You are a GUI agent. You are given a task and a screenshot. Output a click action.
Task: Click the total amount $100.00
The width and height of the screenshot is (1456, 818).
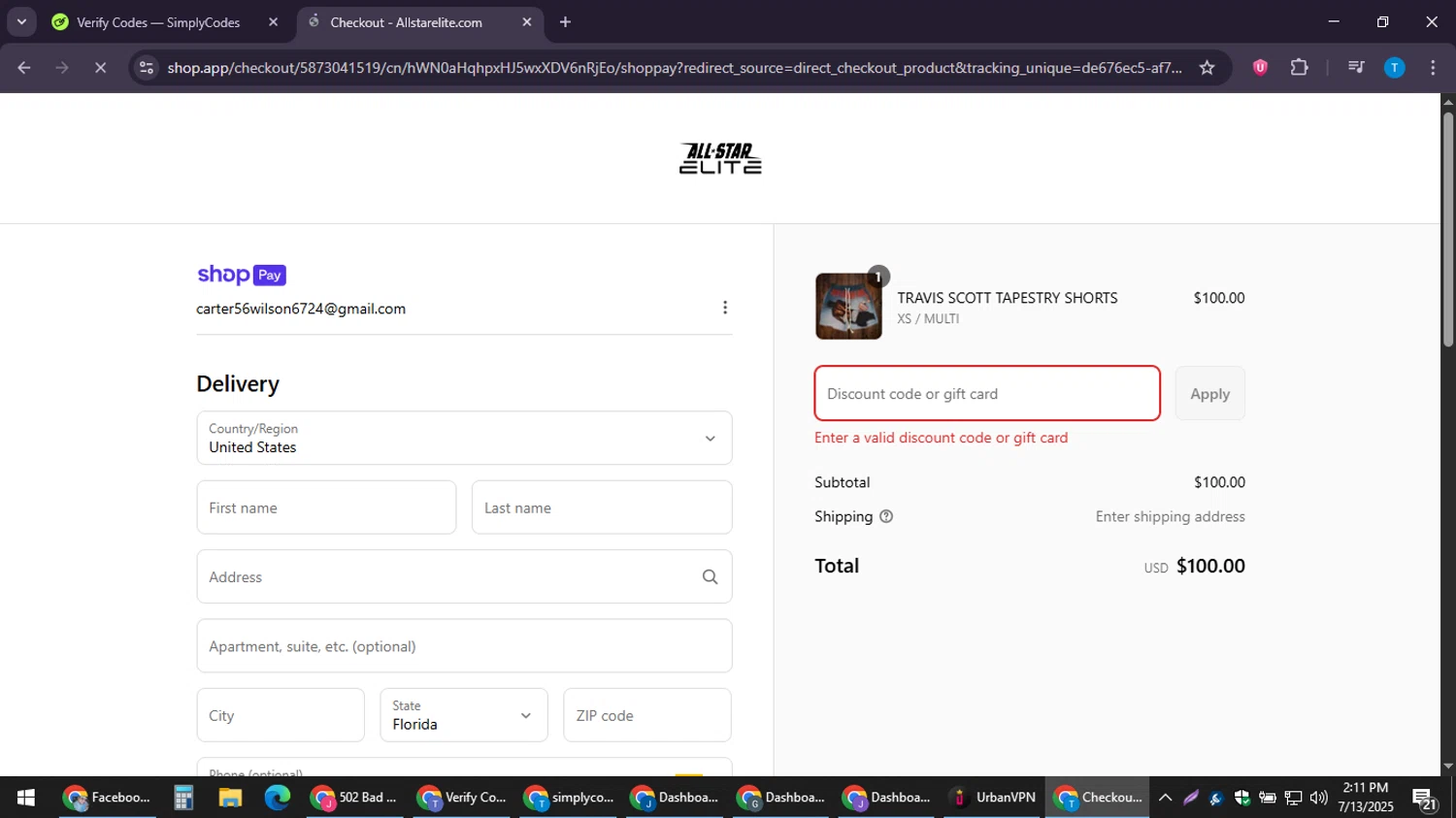coord(1210,566)
